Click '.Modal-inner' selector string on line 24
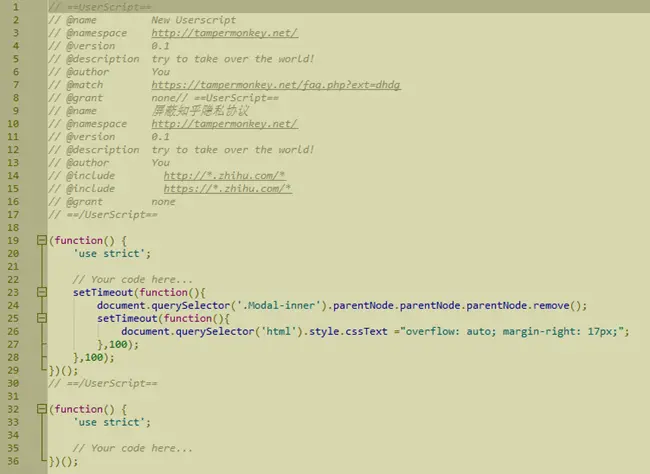 [x=279, y=305]
